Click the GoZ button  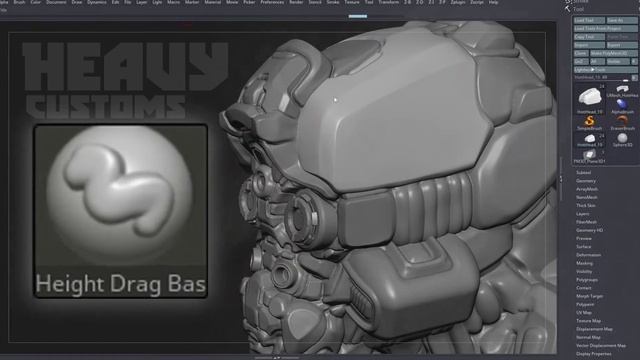click(580, 61)
